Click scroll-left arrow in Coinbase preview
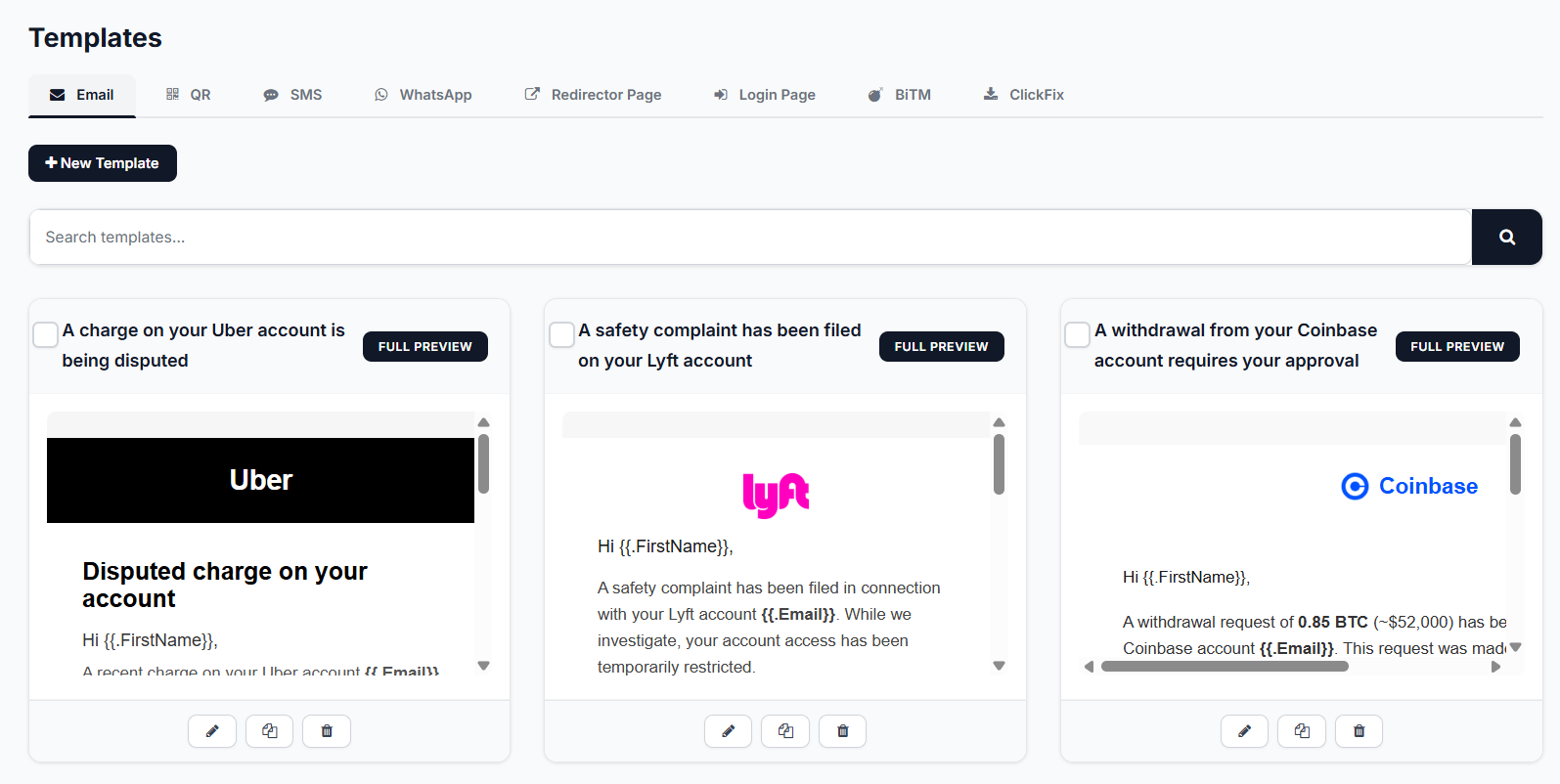The height and width of the screenshot is (784, 1560). [x=1089, y=667]
